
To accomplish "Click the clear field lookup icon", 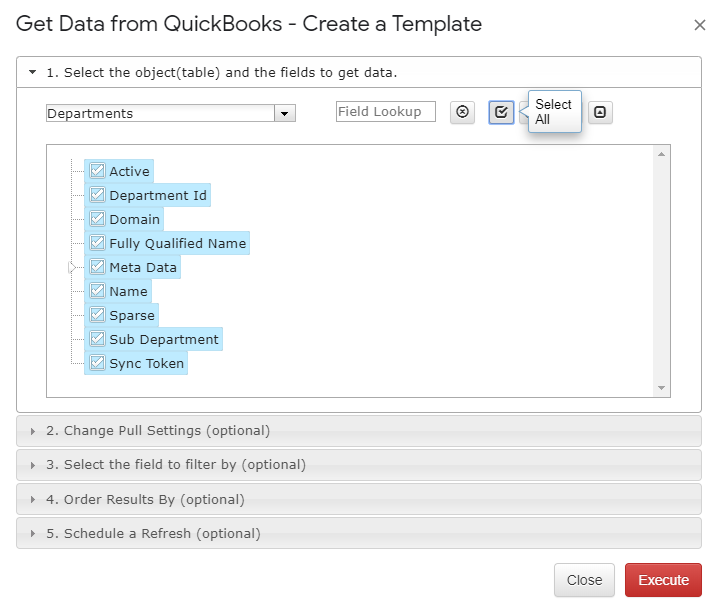I will pyautogui.click(x=462, y=112).
